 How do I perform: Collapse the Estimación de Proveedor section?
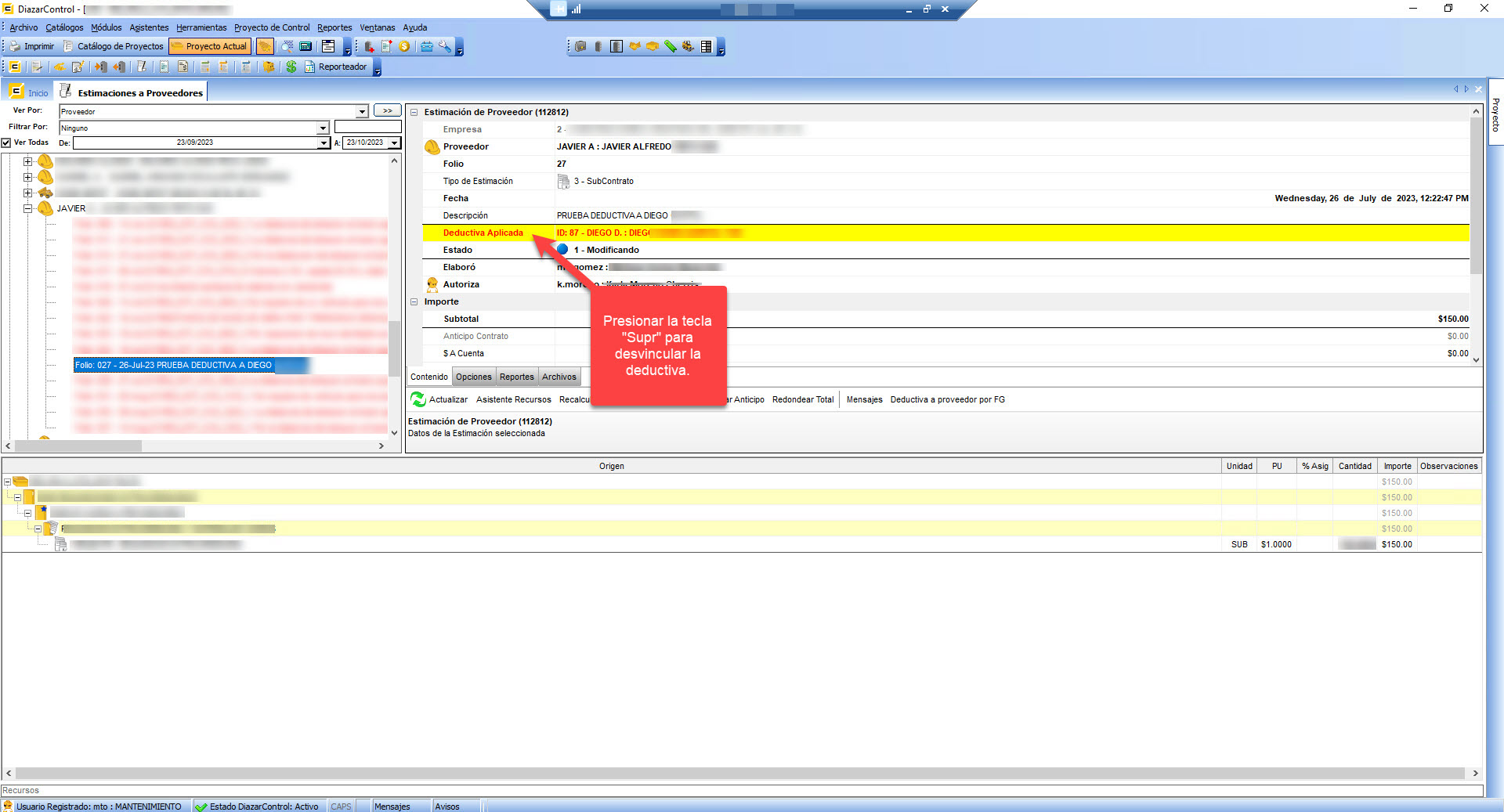tap(414, 112)
